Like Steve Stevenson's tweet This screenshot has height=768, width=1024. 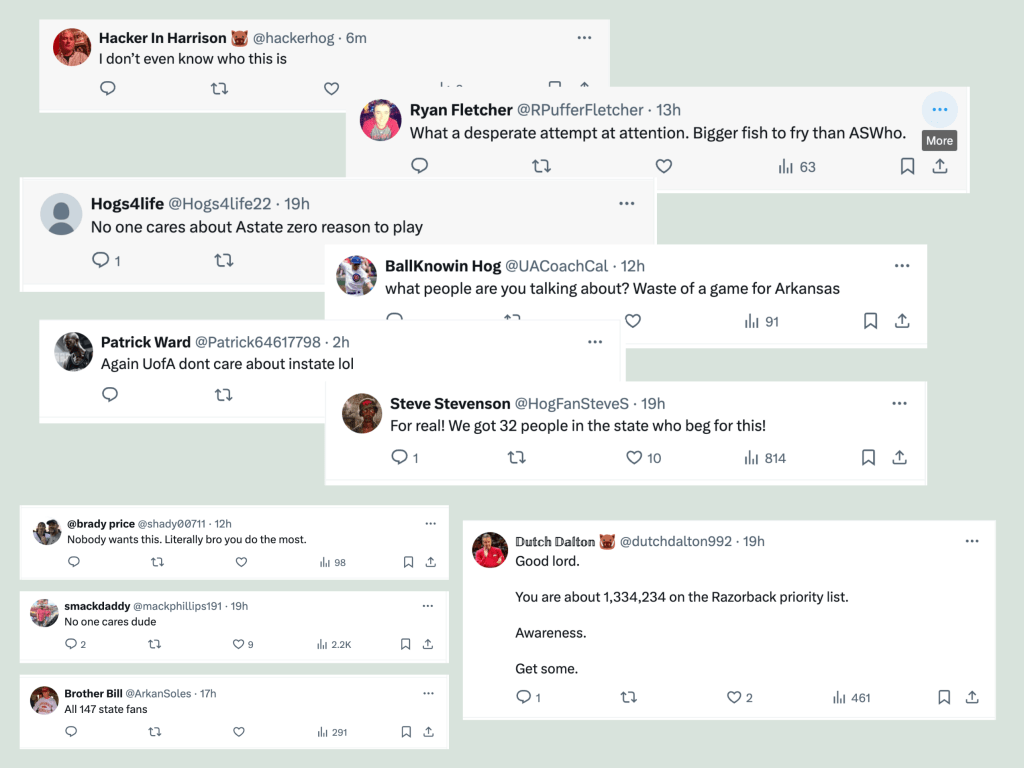click(633, 458)
